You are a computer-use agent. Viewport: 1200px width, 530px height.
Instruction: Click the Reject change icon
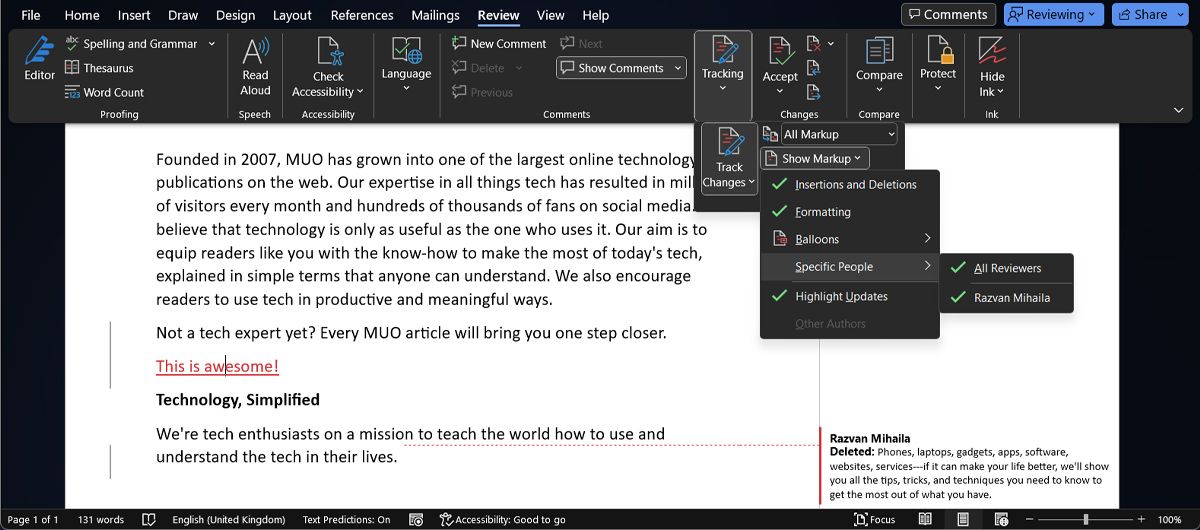pyautogui.click(x=812, y=44)
